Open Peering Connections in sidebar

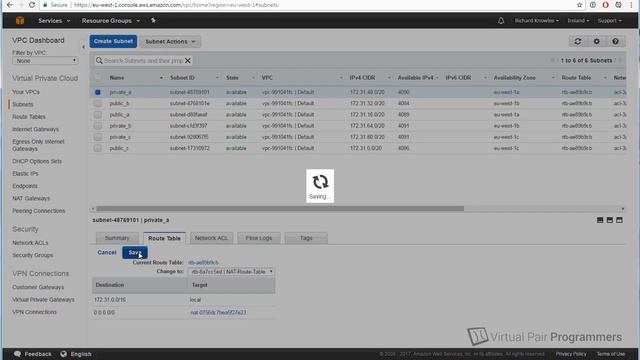click(x=39, y=211)
